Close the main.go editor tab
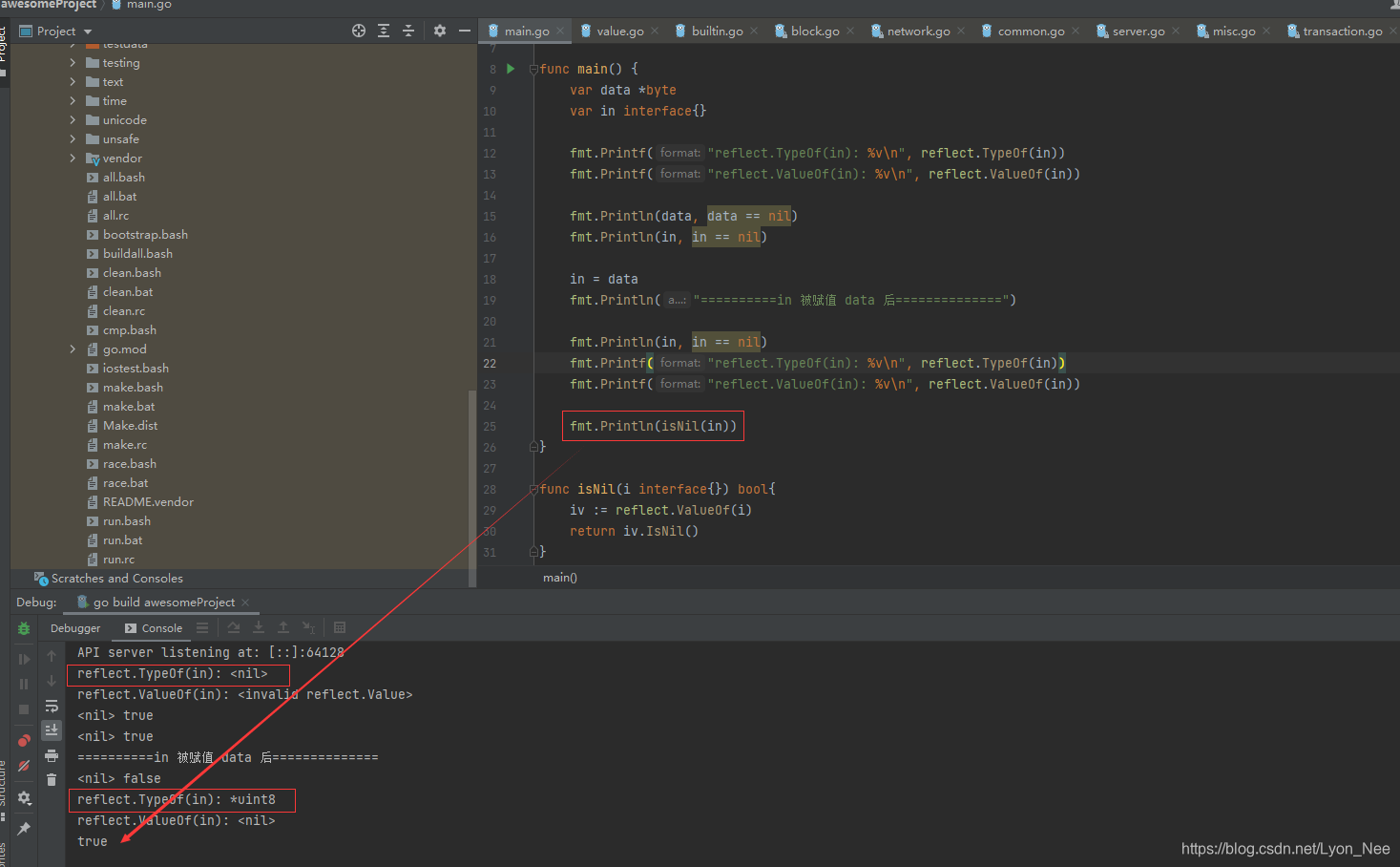This screenshot has height=867, width=1400. 560,31
